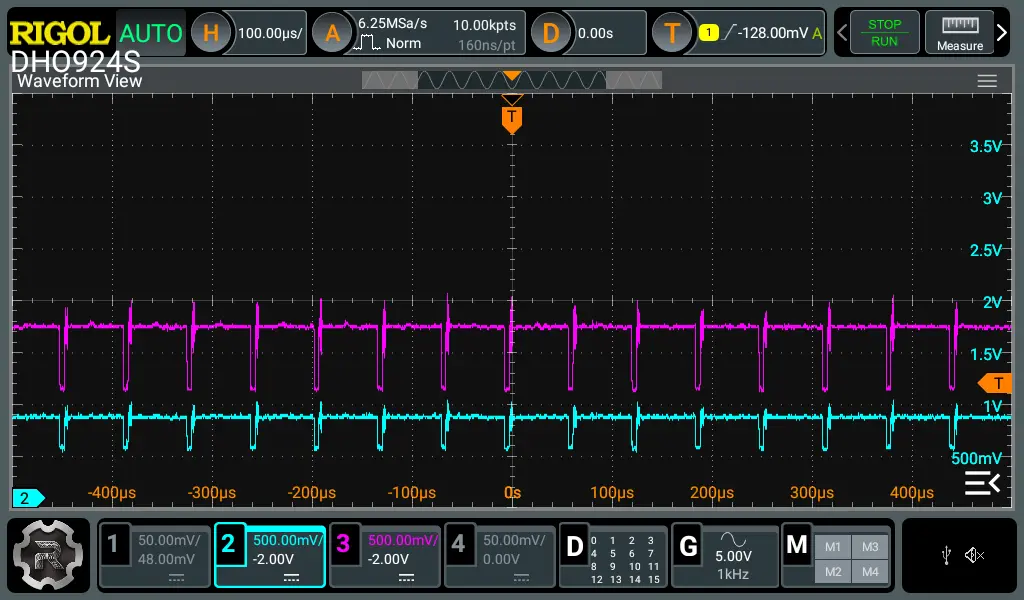Click the gear-shaped Rigol function navigation icon
1024x600 pixels.
[48, 556]
